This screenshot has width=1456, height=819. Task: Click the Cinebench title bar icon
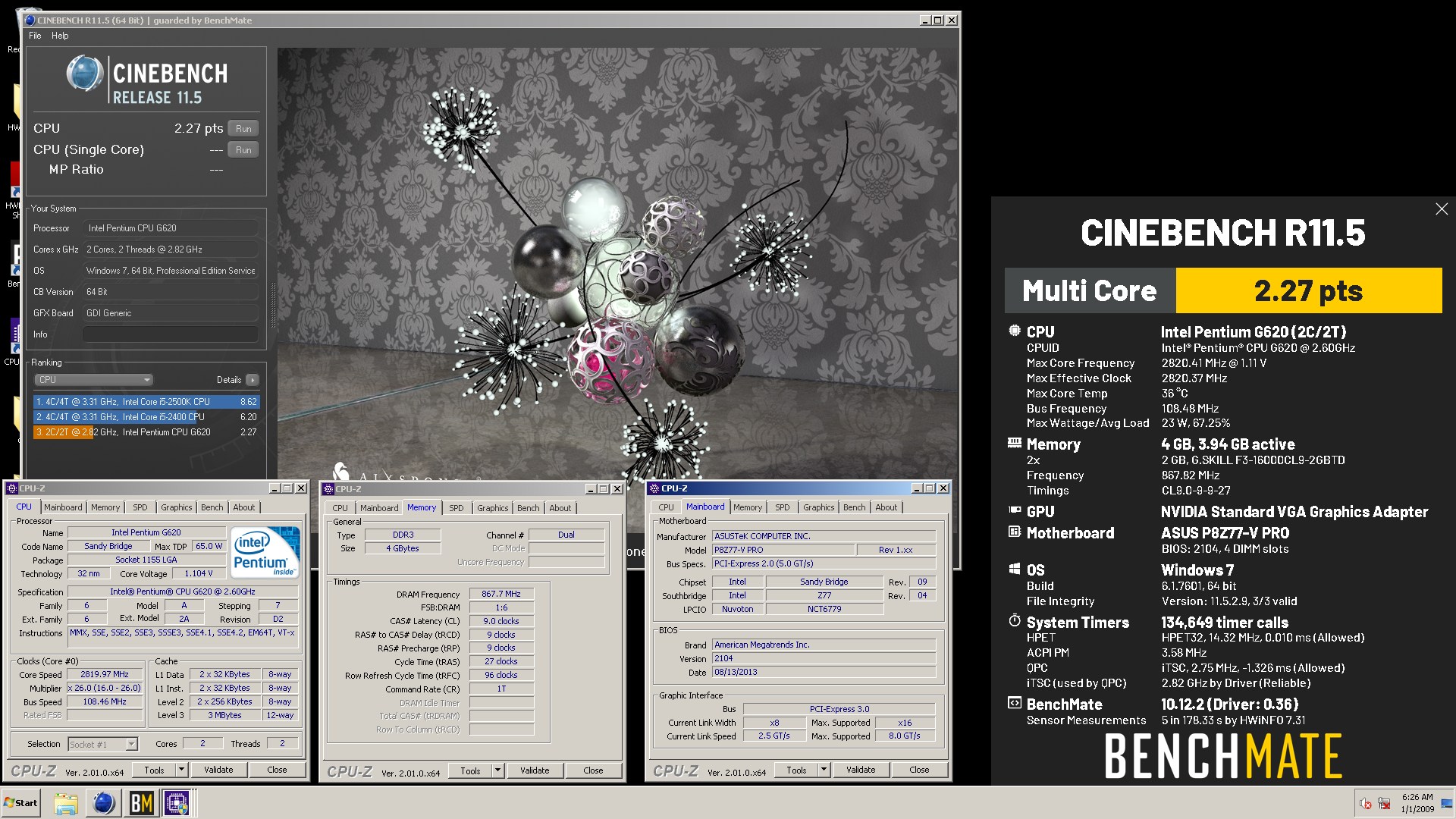point(30,20)
